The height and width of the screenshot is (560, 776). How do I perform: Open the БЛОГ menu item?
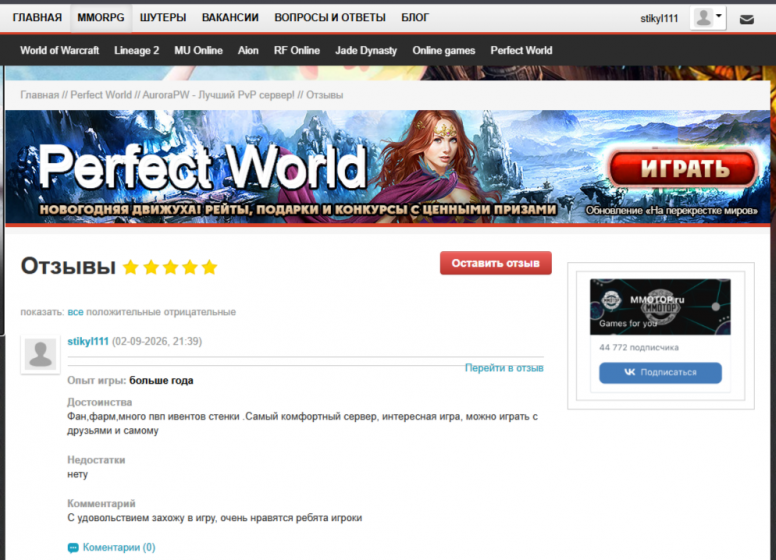click(415, 18)
